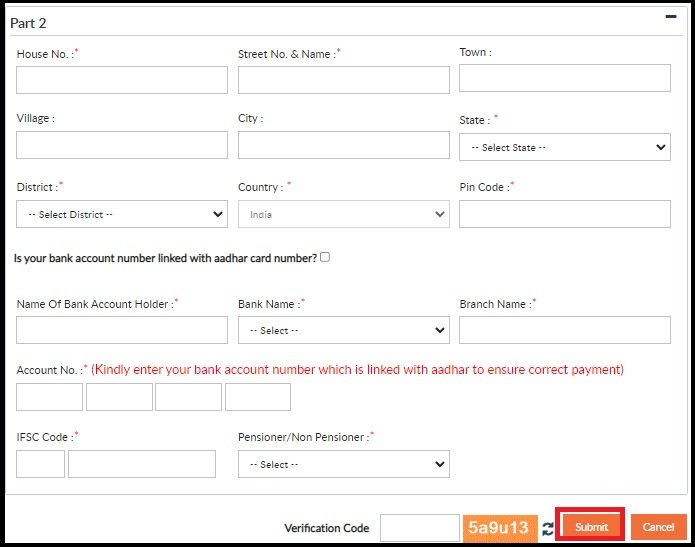The height and width of the screenshot is (547, 695).
Task: Click the captcha image 5a9u13
Action: click(500, 528)
